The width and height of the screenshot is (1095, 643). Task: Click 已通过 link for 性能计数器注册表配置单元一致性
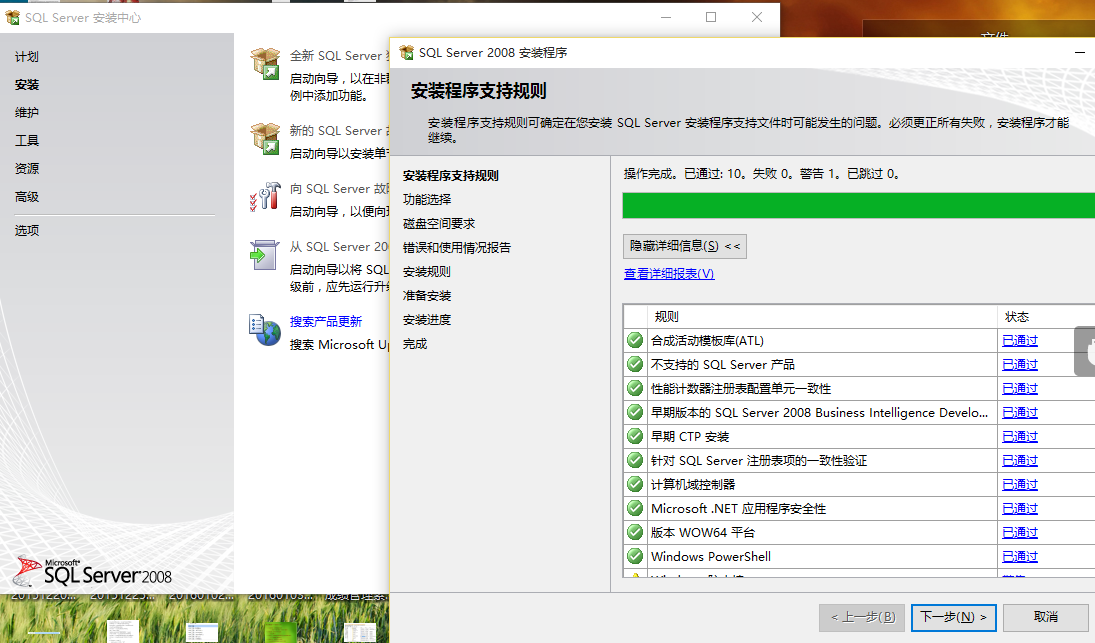(x=1020, y=388)
